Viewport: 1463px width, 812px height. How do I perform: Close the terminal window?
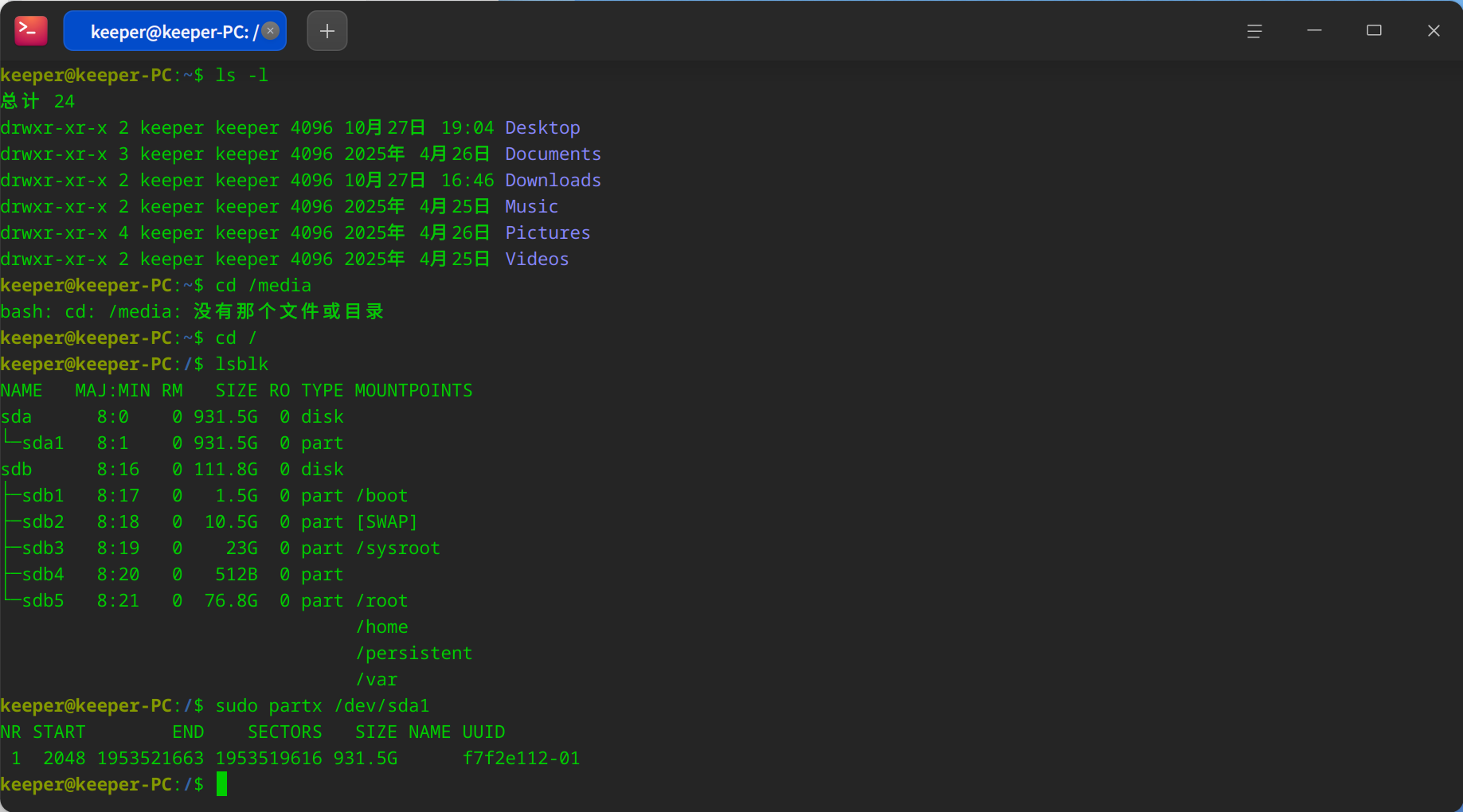click(x=1434, y=30)
